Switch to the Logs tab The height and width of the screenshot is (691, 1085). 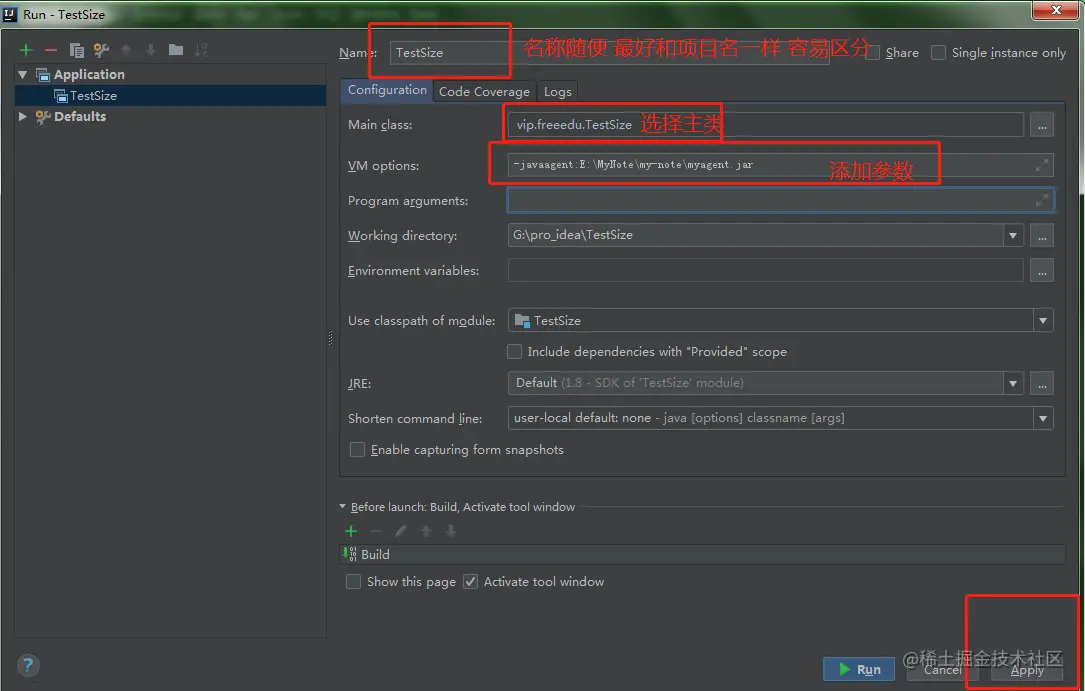point(558,91)
